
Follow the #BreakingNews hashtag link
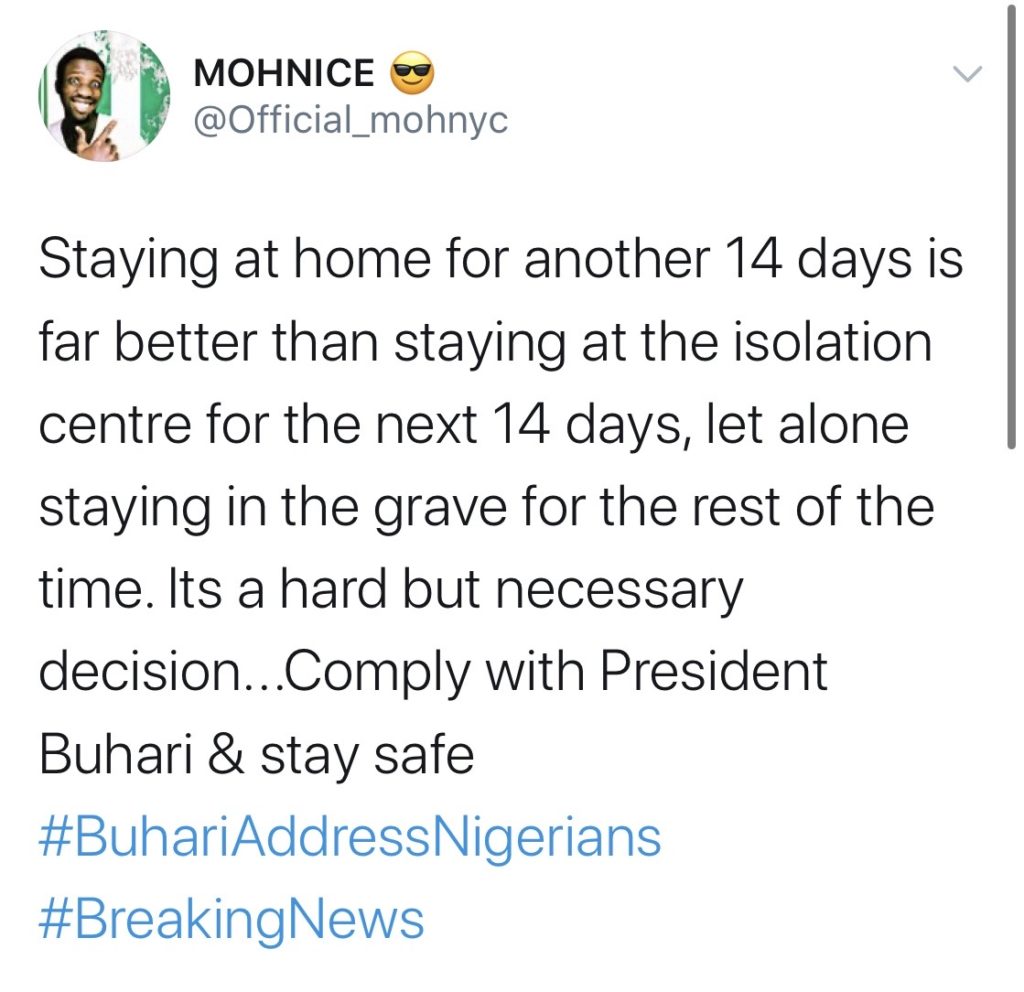(x=231, y=918)
